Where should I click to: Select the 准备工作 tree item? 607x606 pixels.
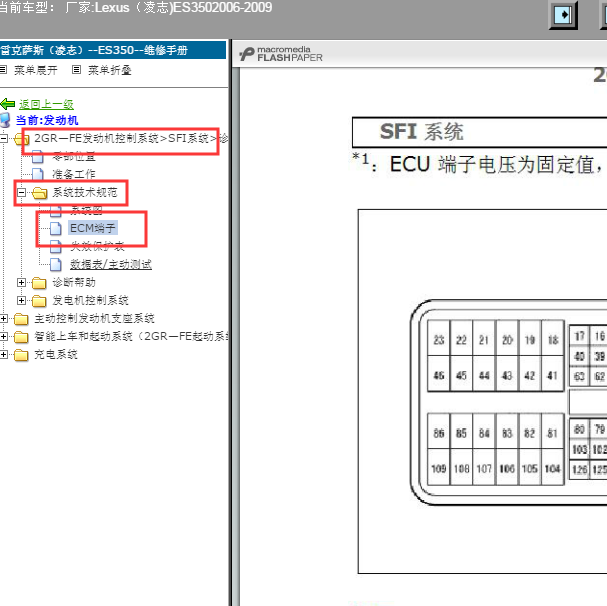click(74, 174)
